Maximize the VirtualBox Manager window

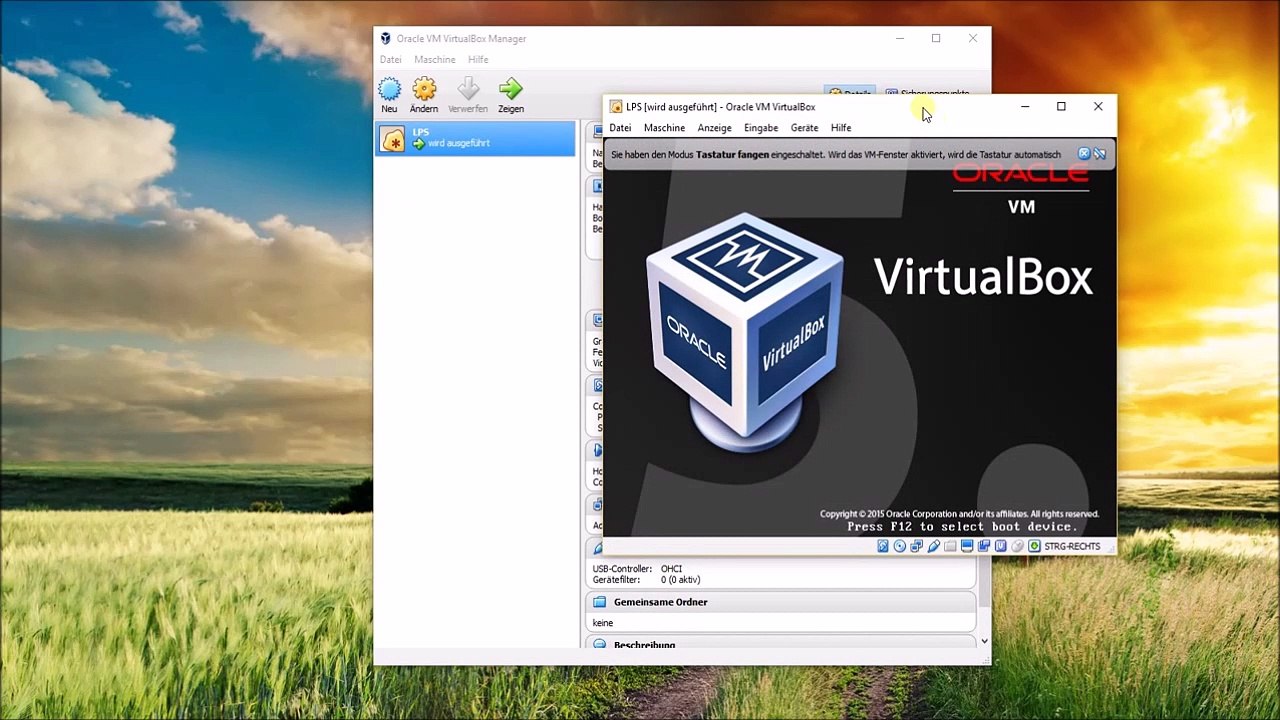tap(936, 39)
